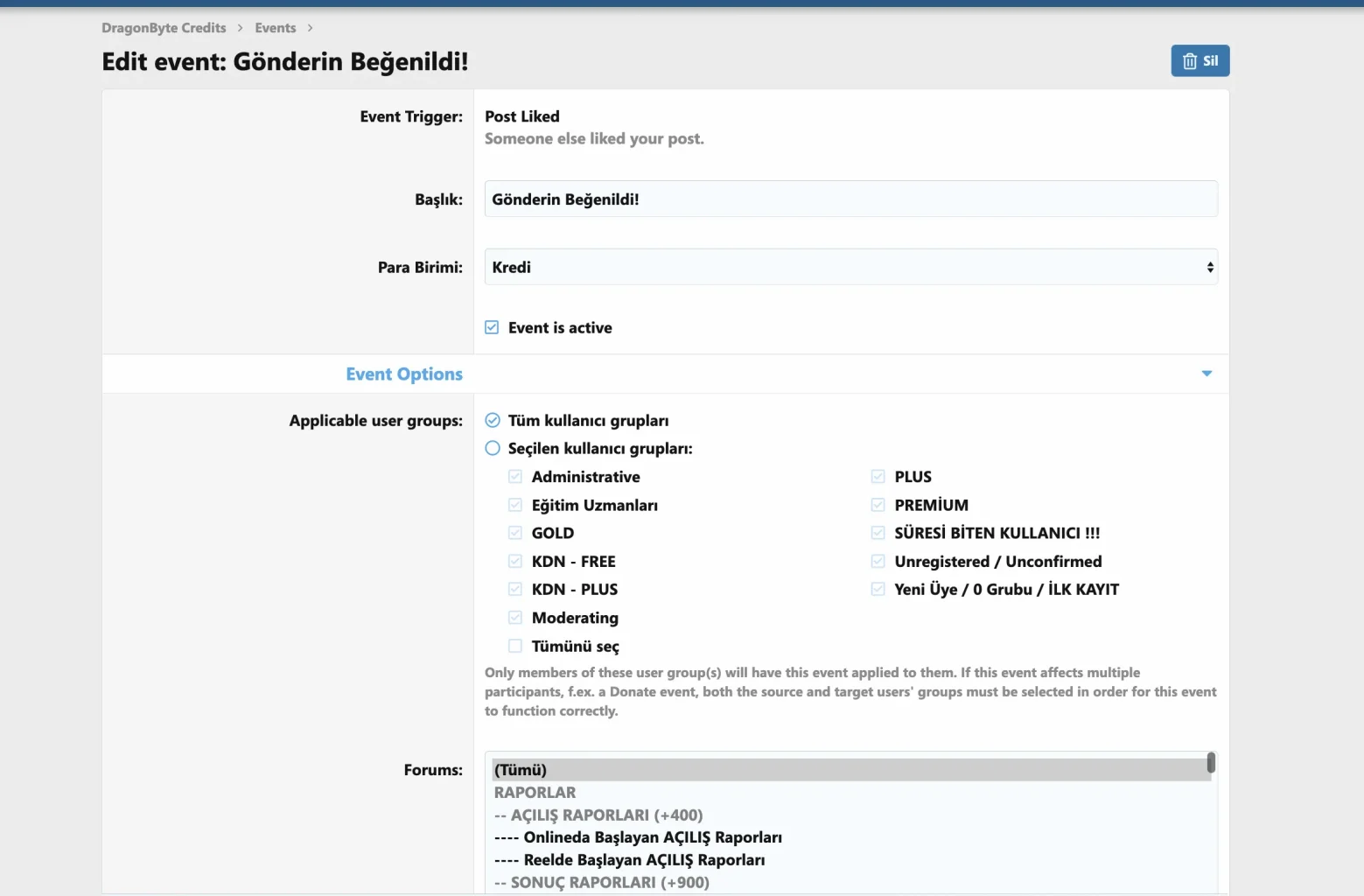Toggle SÜRESİ BİTEN KULLANICI checkbox

click(x=878, y=533)
